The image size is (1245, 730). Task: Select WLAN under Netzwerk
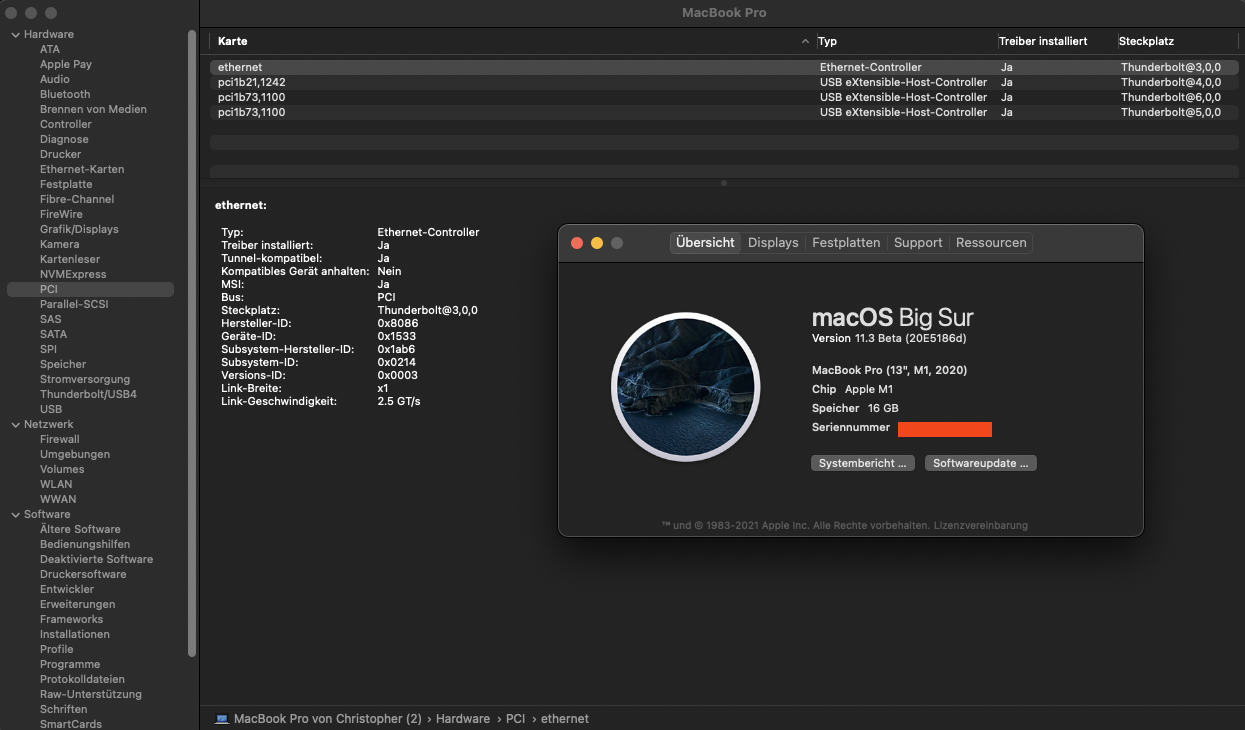coord(56,484)
